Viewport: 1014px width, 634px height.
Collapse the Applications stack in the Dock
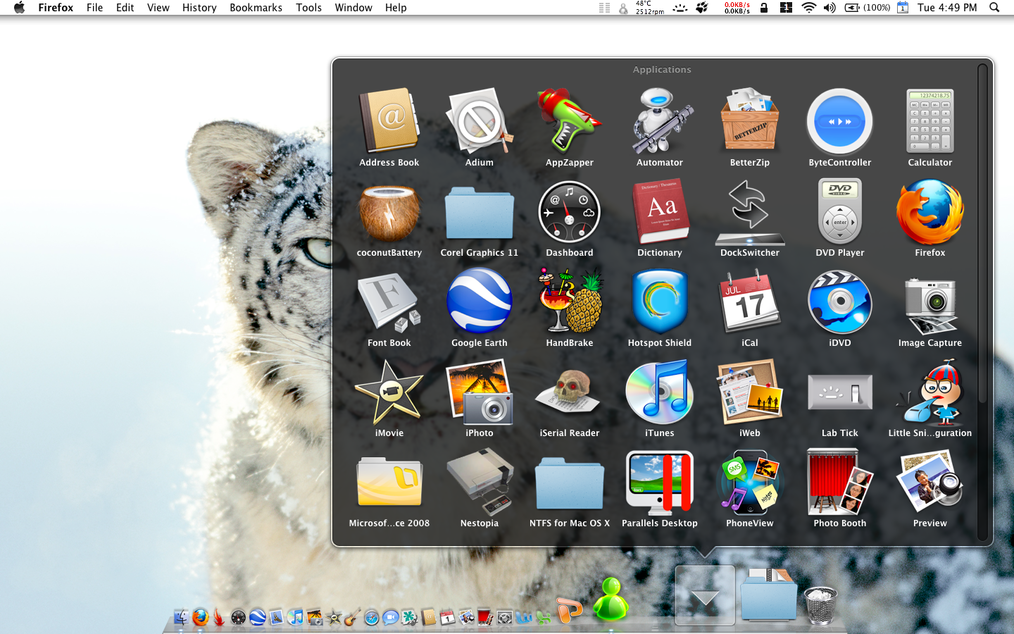(705, 595)
